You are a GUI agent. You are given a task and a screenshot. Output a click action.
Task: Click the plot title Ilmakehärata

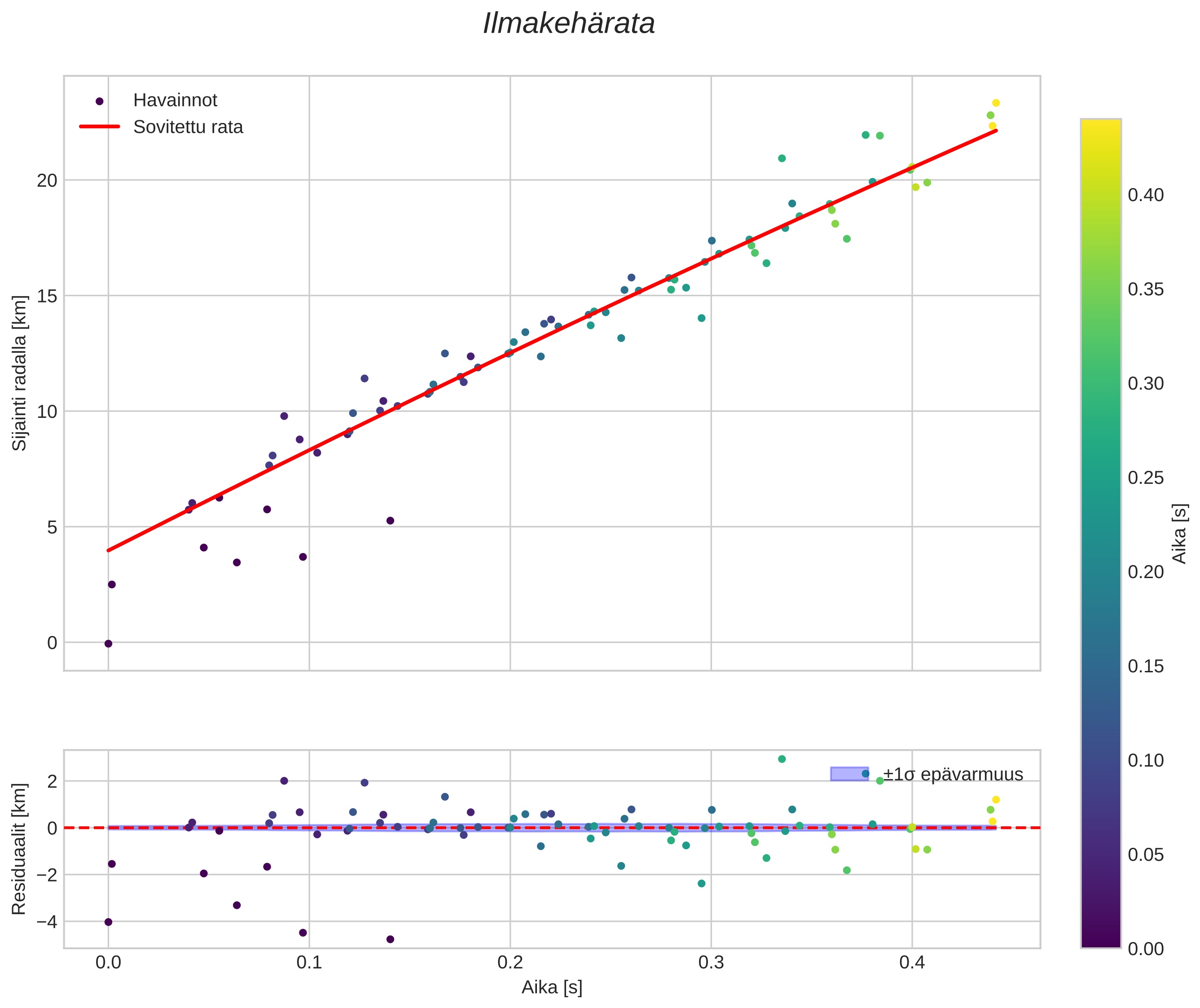[x=568, y=24]
